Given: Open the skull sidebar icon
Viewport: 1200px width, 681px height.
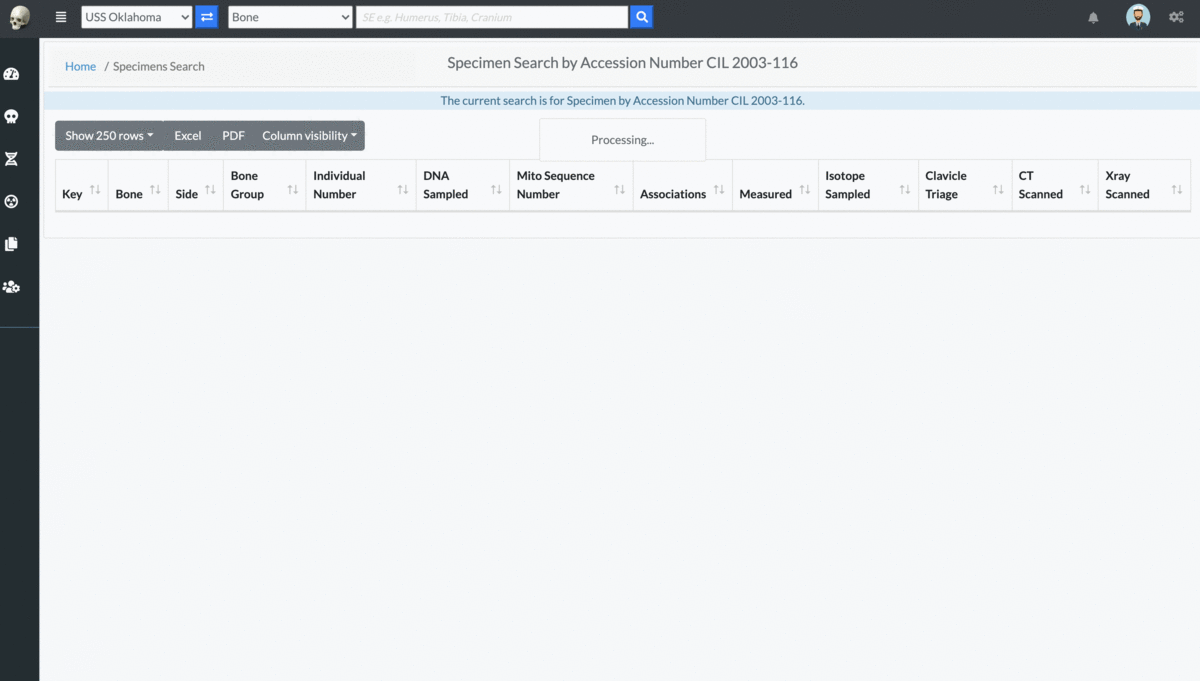Looking at the screenshot, I should (x=12, y=117).
